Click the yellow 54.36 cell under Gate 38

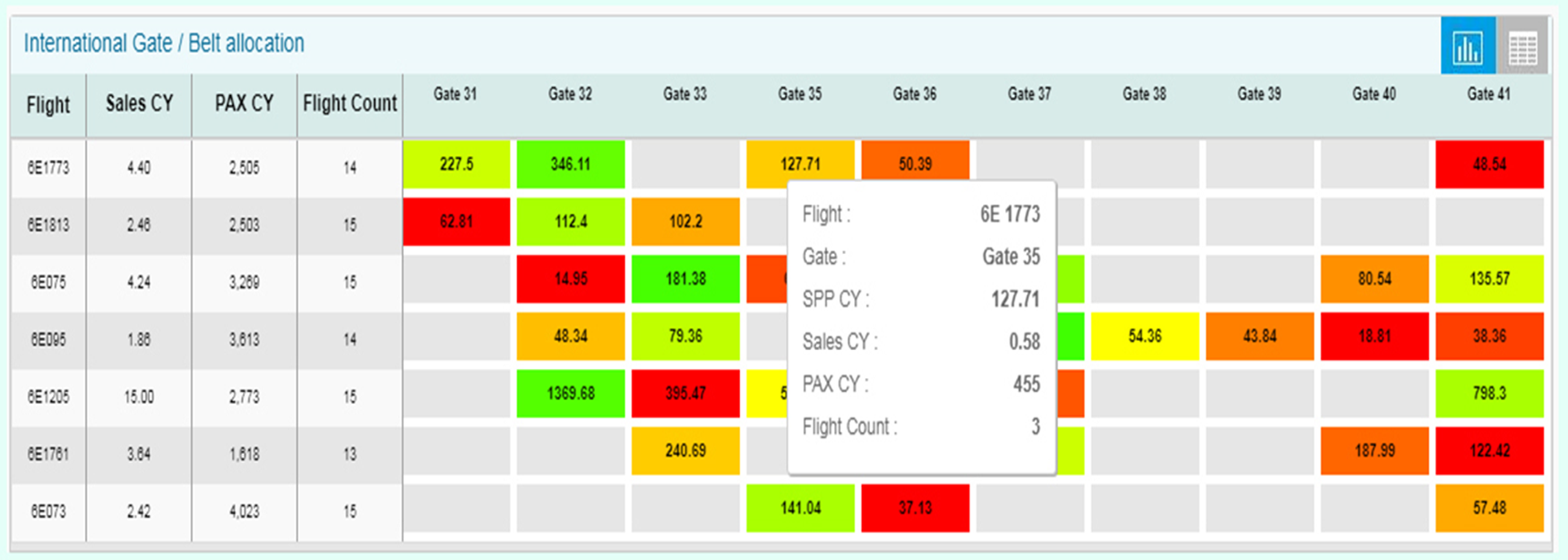1144,336
